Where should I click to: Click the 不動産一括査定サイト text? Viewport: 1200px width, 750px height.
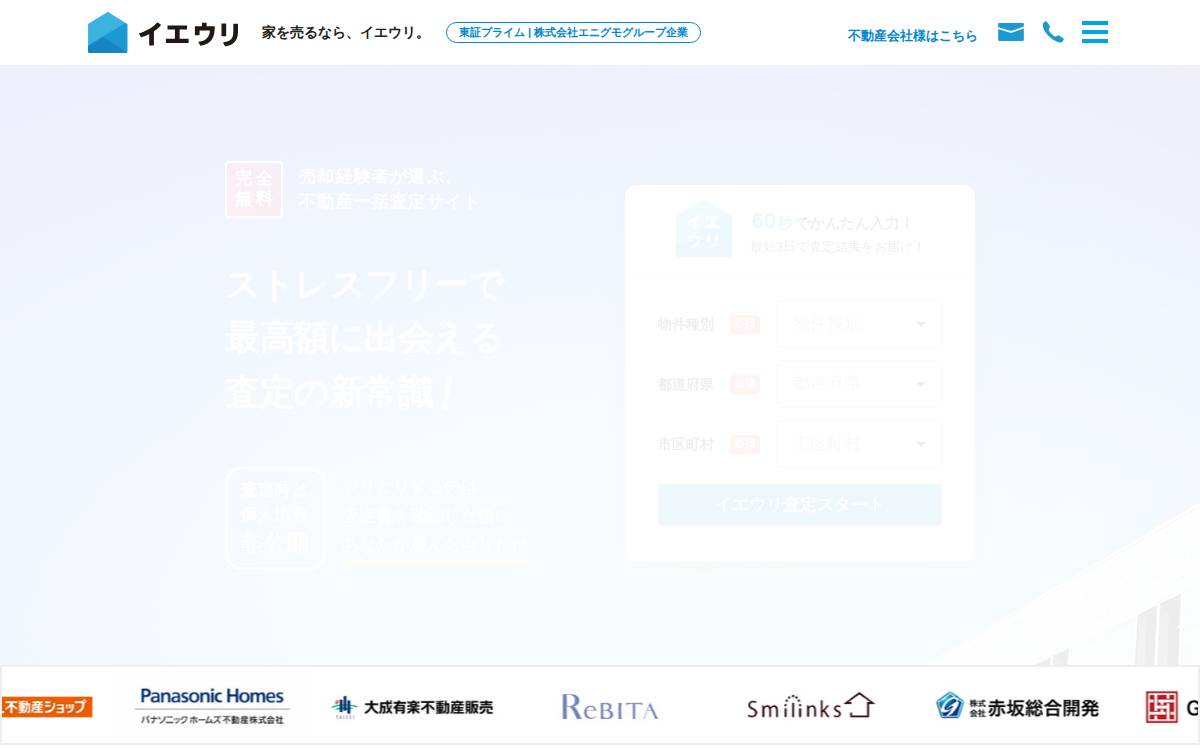click(390, 202)
